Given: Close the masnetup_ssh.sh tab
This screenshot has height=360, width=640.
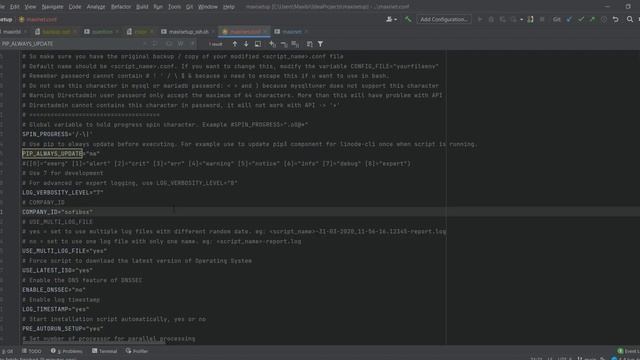Looking at the screenshot, I should (213, 31).
